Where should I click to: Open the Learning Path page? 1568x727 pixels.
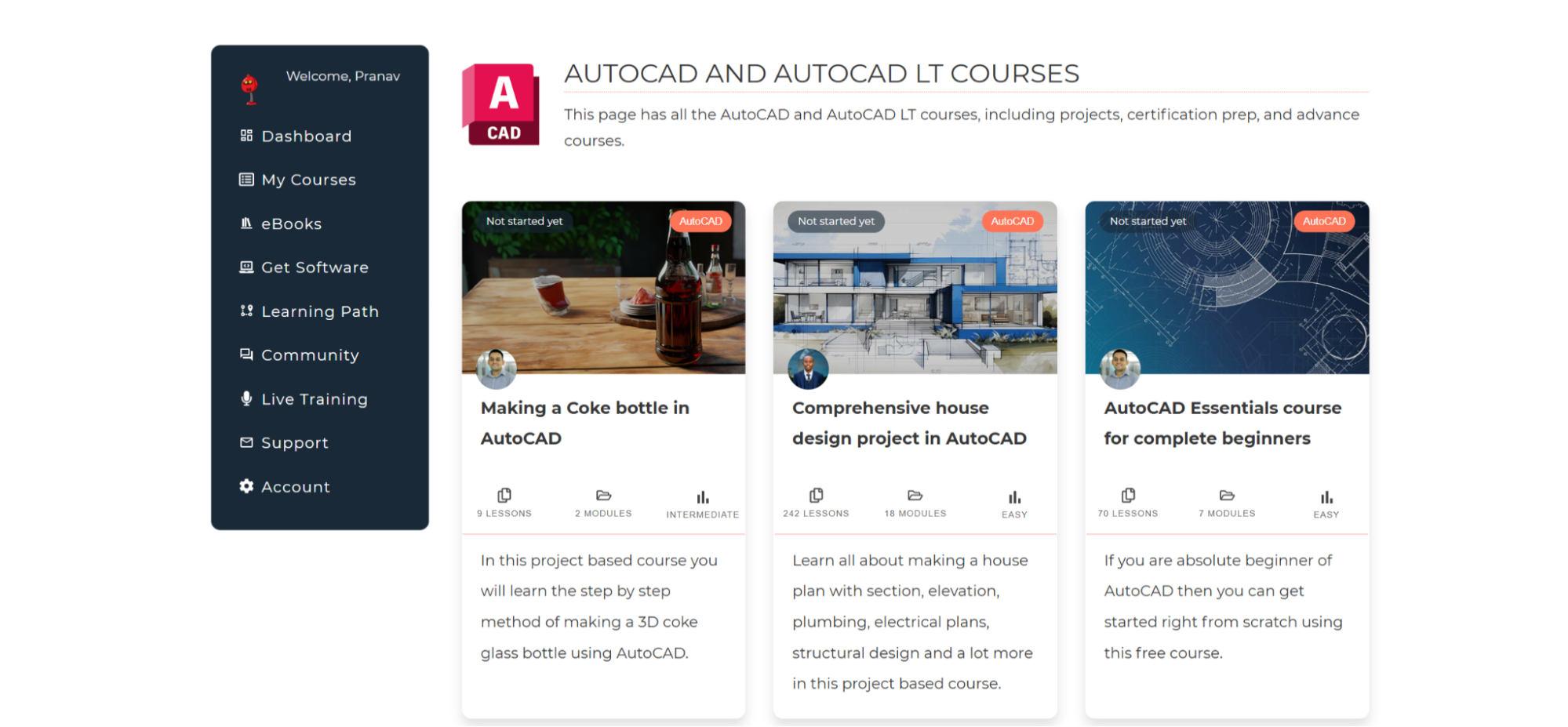(319, 311)
